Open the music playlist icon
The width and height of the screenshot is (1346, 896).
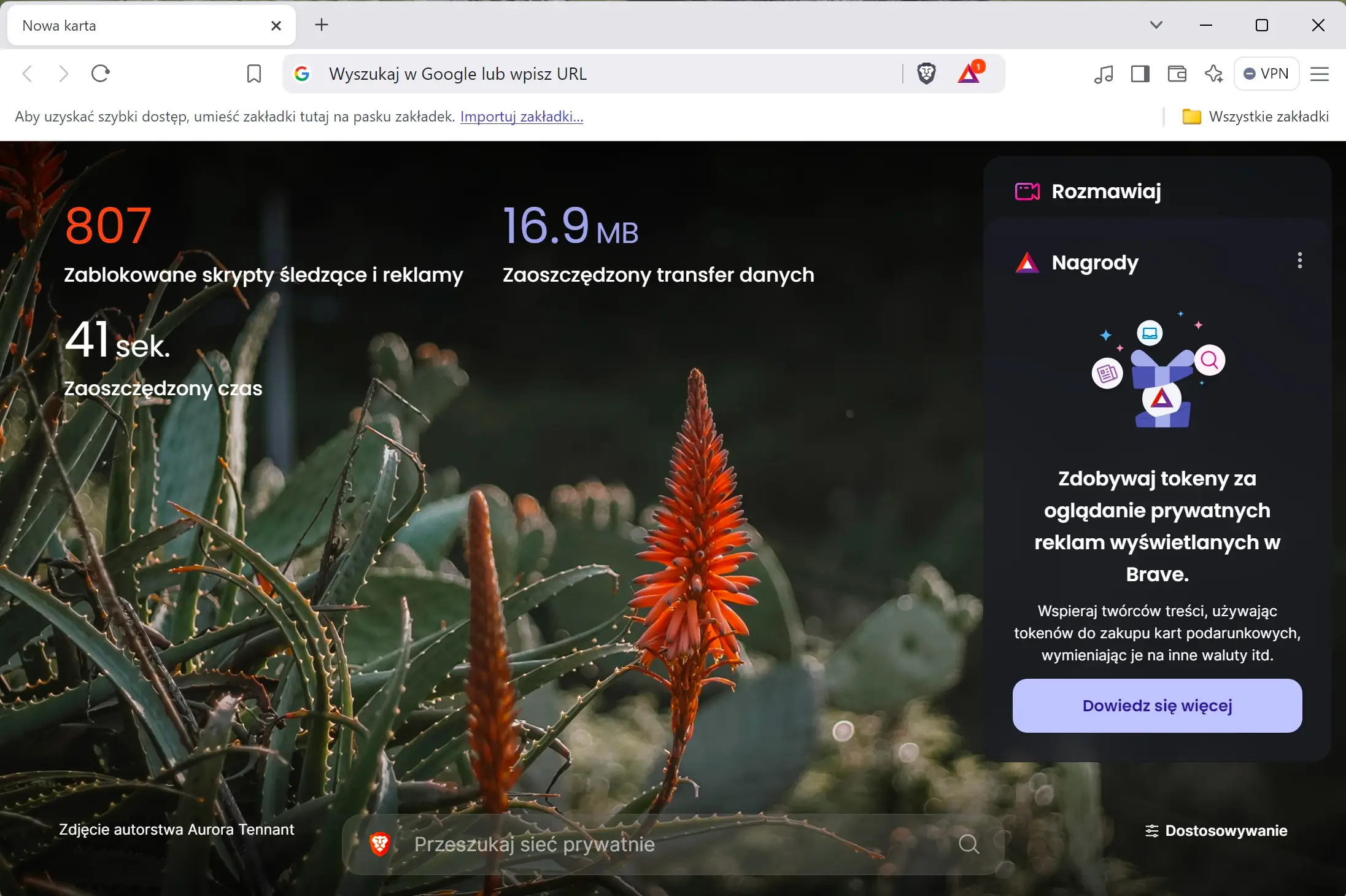1104,74
